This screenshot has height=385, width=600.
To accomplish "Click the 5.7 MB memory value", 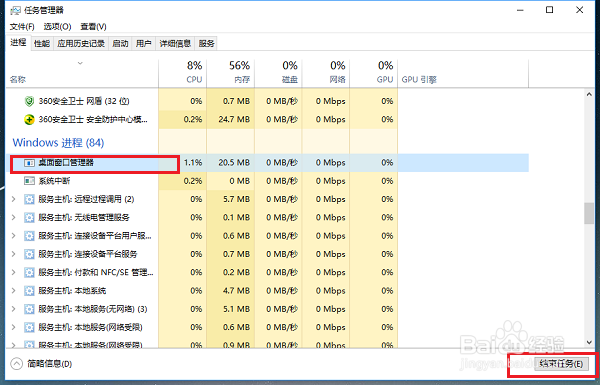I will point(236,199).
